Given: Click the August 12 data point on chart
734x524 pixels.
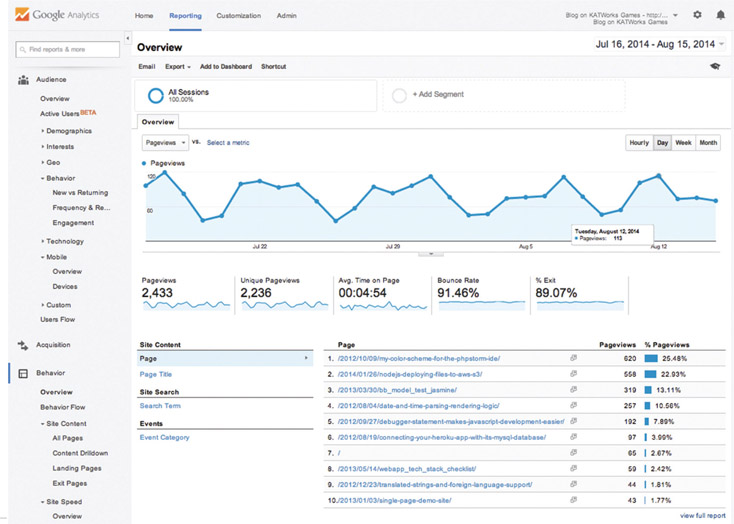Looking at the screenshot, I should [x=658, y=176].
